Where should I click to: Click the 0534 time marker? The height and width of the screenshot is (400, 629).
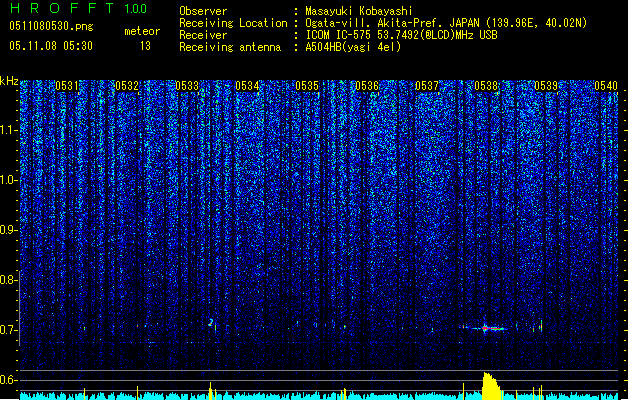click(x=247, y=86)
